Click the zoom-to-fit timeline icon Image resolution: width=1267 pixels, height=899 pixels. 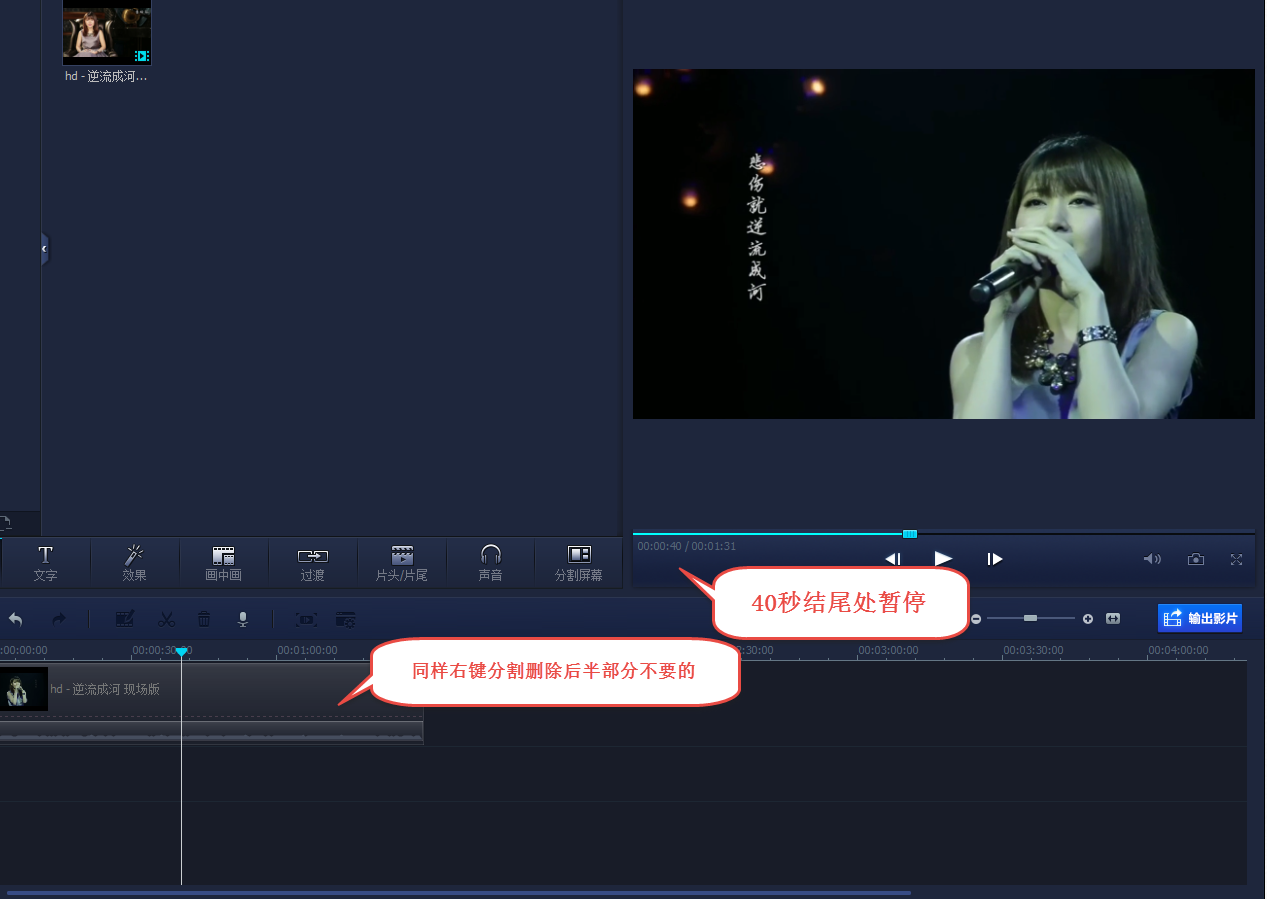(1113, 619)
